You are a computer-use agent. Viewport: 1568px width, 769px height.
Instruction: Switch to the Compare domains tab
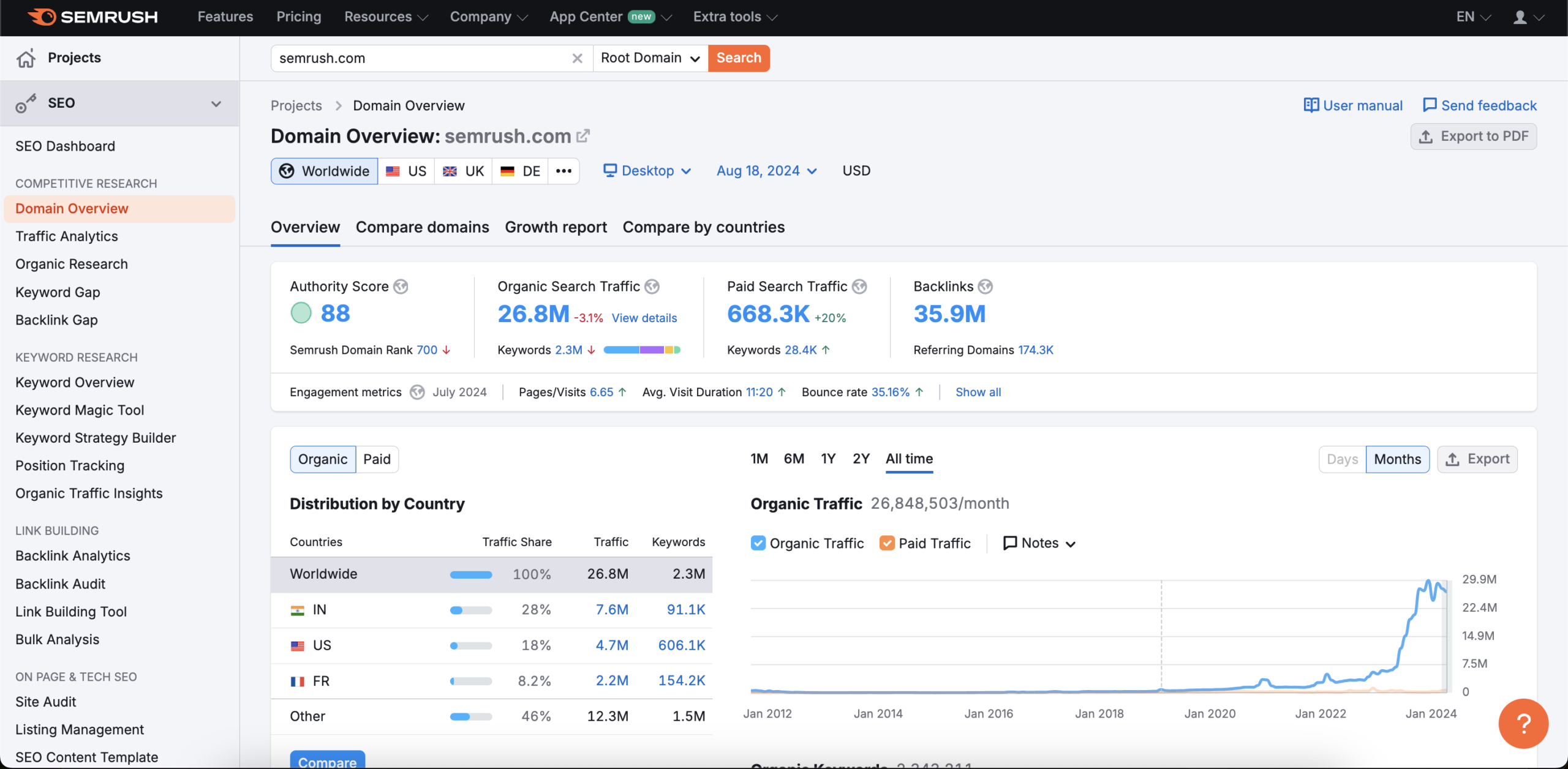pos(422,226)
